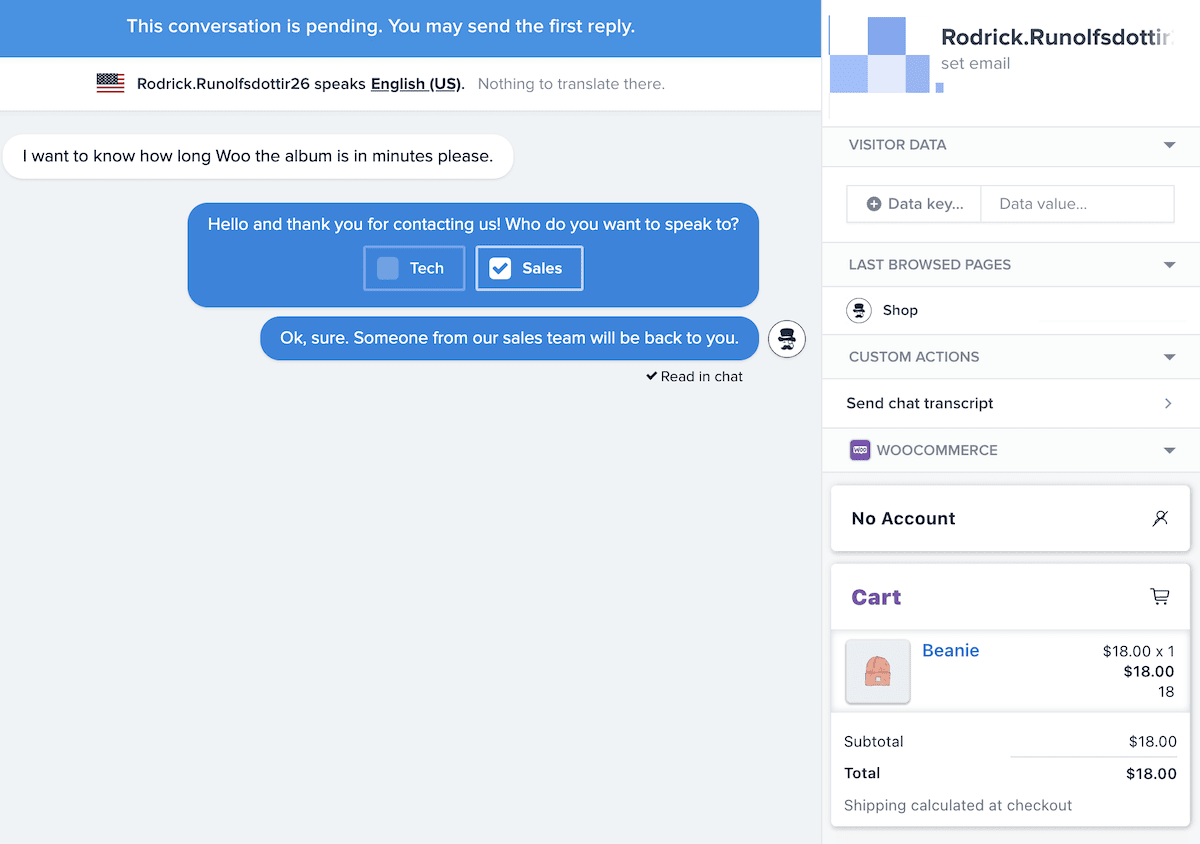Click the visitor avatar image
This screenshot has height=844, width=1200.
click(882, 55)
